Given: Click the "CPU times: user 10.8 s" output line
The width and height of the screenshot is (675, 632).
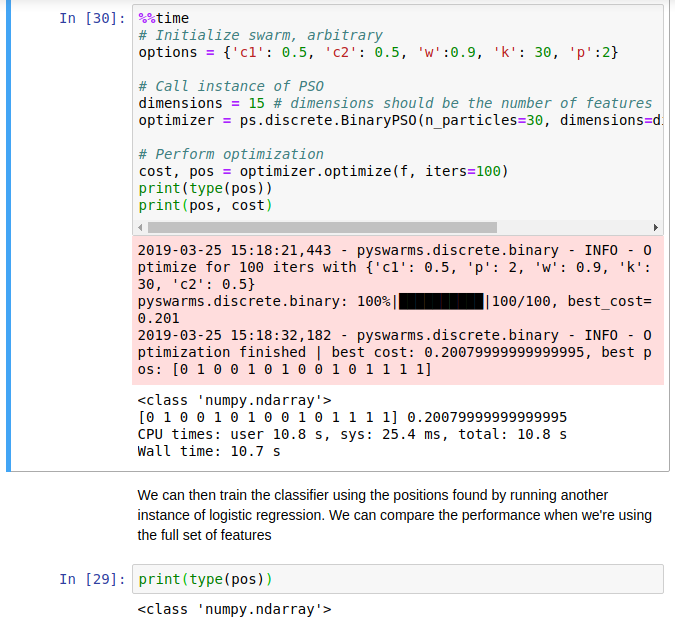Looking at the screenshot, I should (352, 434).
